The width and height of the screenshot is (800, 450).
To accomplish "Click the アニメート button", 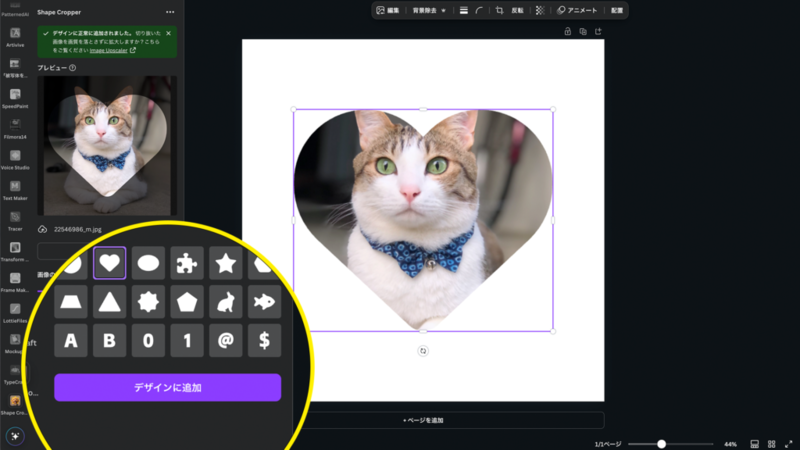I will pyautogui.click(x=577, y=10).
